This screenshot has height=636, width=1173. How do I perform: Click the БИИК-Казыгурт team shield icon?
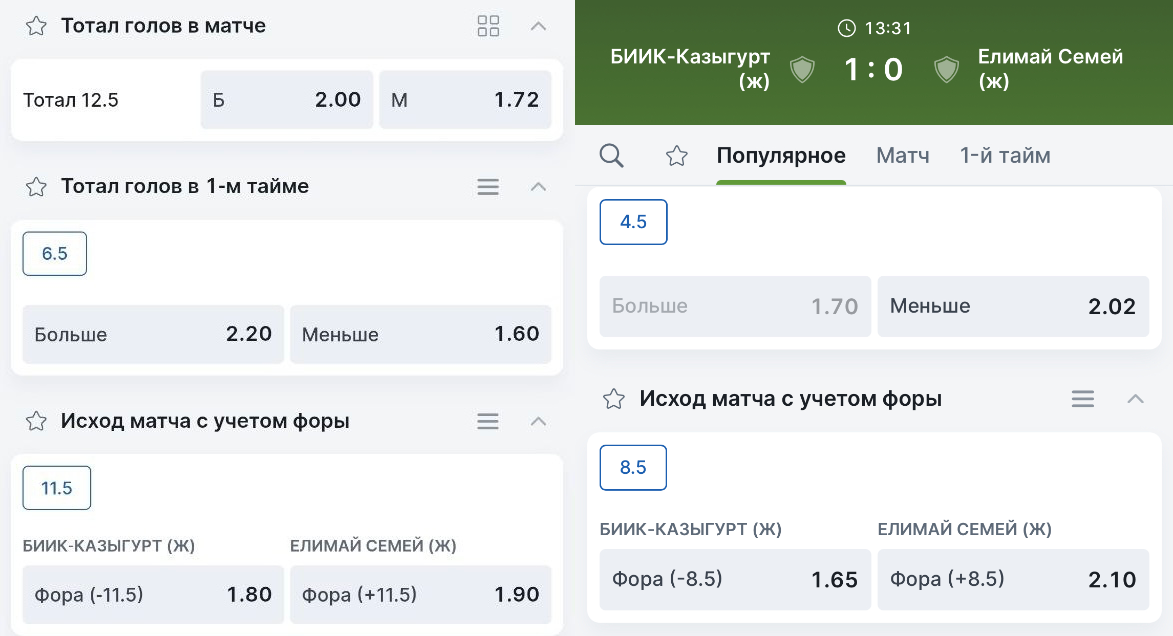coord(802,70)
